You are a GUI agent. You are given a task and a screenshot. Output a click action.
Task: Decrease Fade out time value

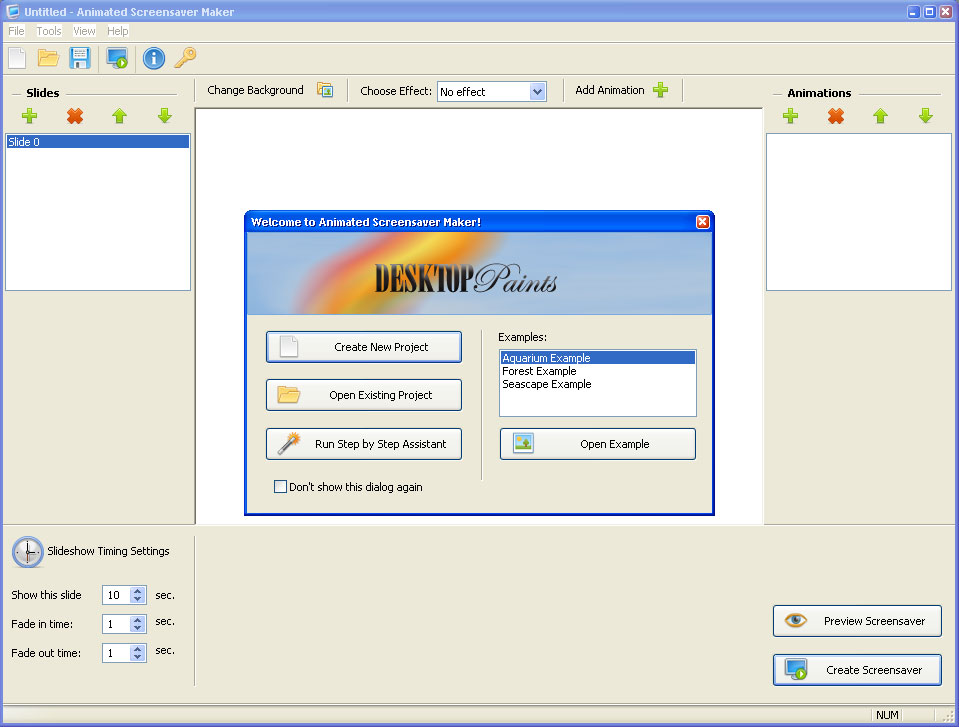[138, 657]
